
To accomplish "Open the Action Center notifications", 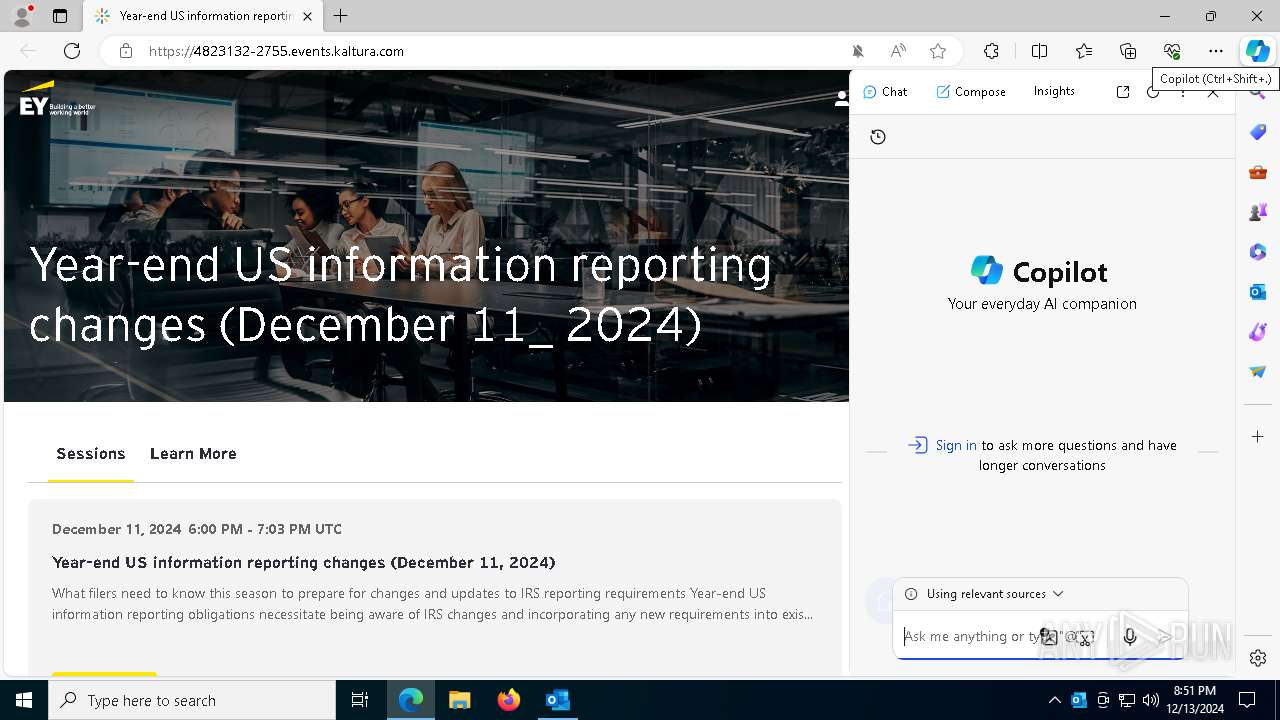I will [x=1247, y=700].
